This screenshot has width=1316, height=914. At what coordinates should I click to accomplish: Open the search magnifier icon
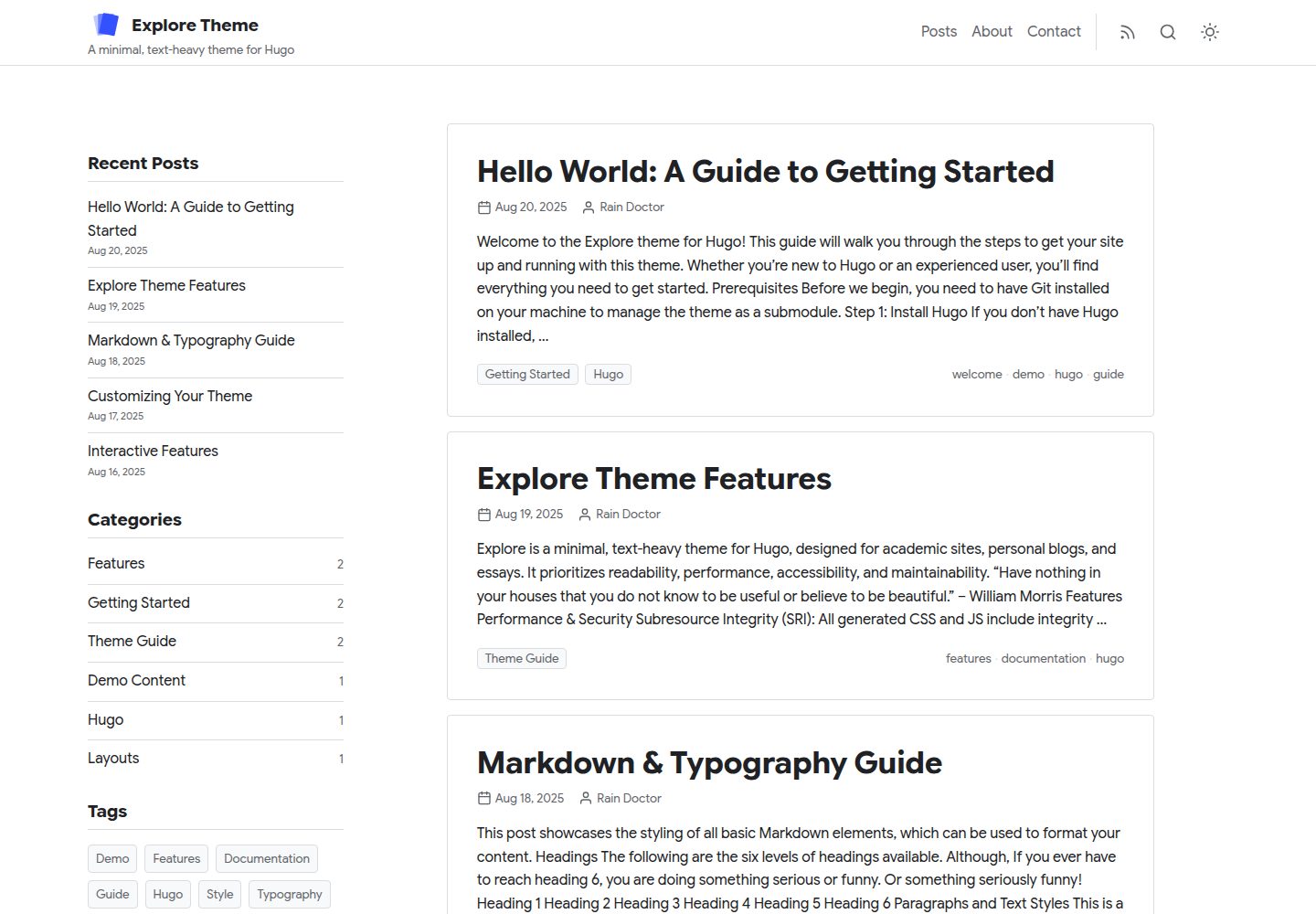pos(1168,33)
